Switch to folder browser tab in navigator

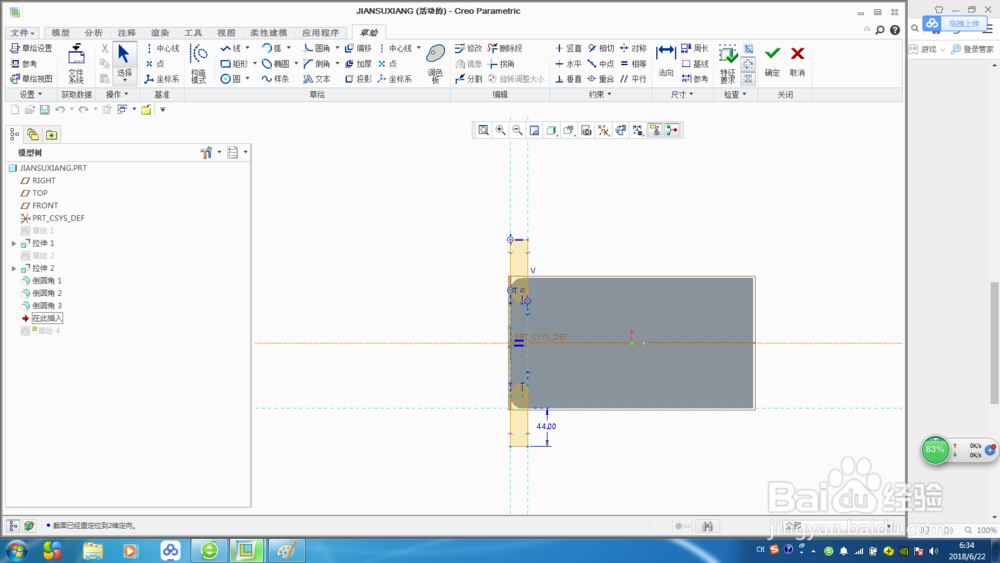[33, 135]
